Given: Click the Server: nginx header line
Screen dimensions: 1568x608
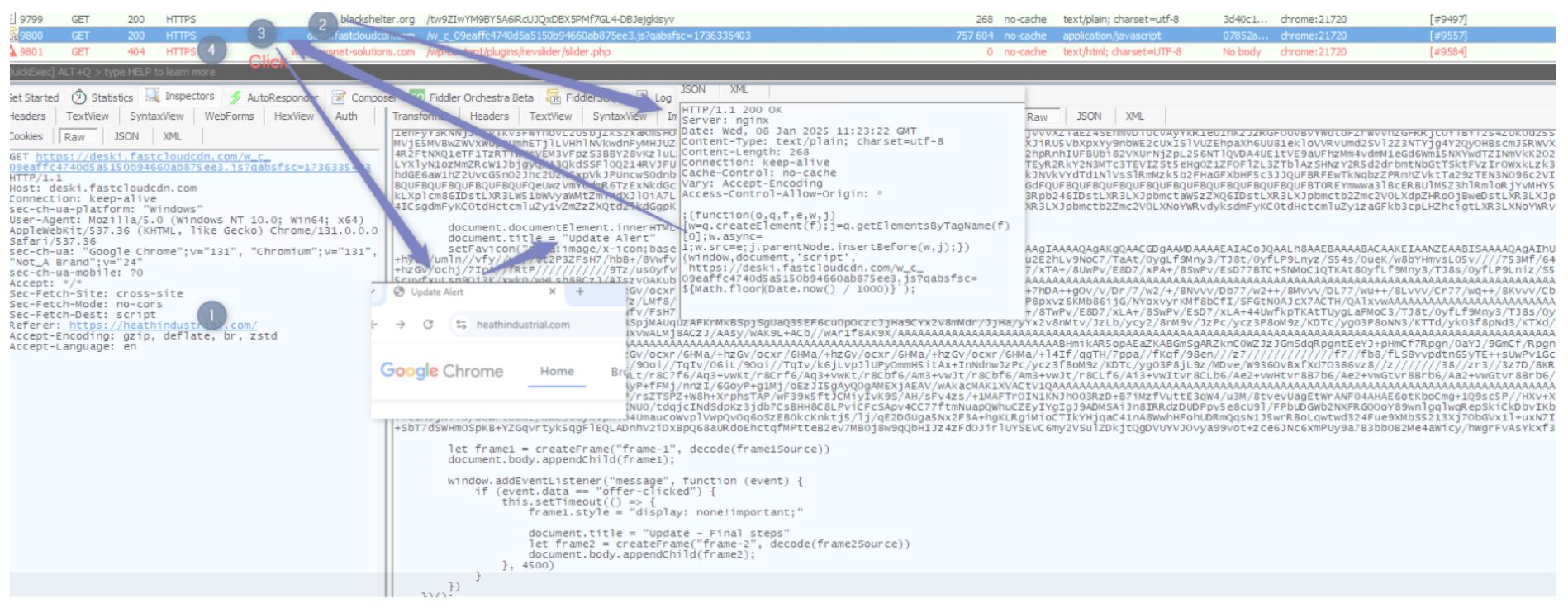Looking at the screenshot, I should pos(725,121).
